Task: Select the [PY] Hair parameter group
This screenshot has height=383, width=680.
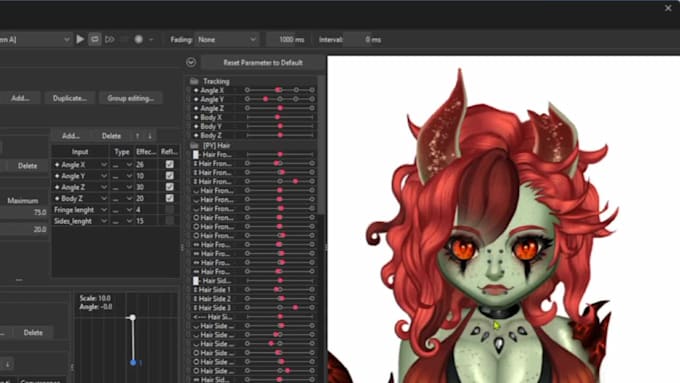Action: (x=216, y=146)
